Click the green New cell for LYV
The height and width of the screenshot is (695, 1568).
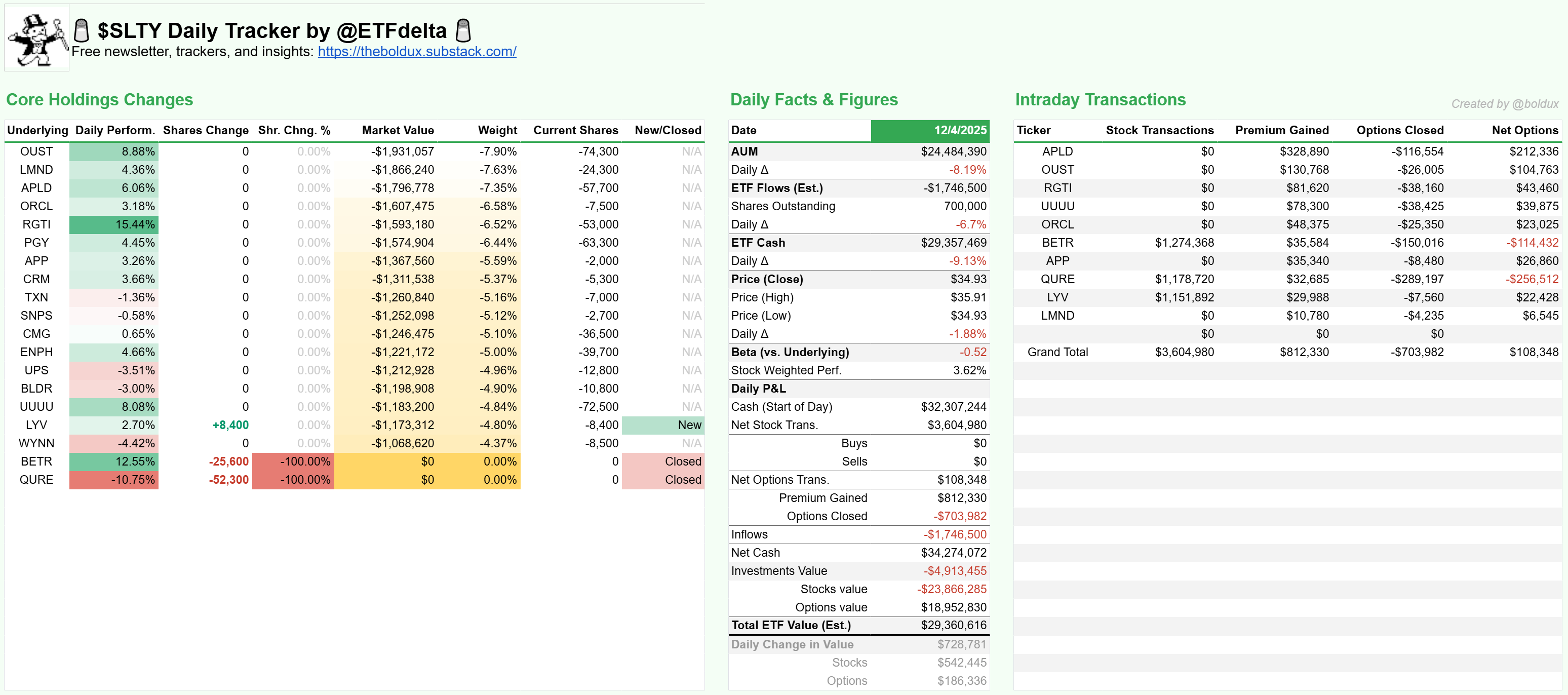[x=663, y=425]
